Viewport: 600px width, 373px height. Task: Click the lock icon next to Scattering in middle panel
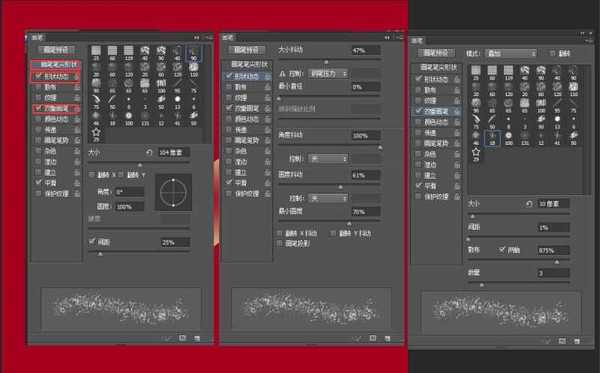(x=267, y=87)
